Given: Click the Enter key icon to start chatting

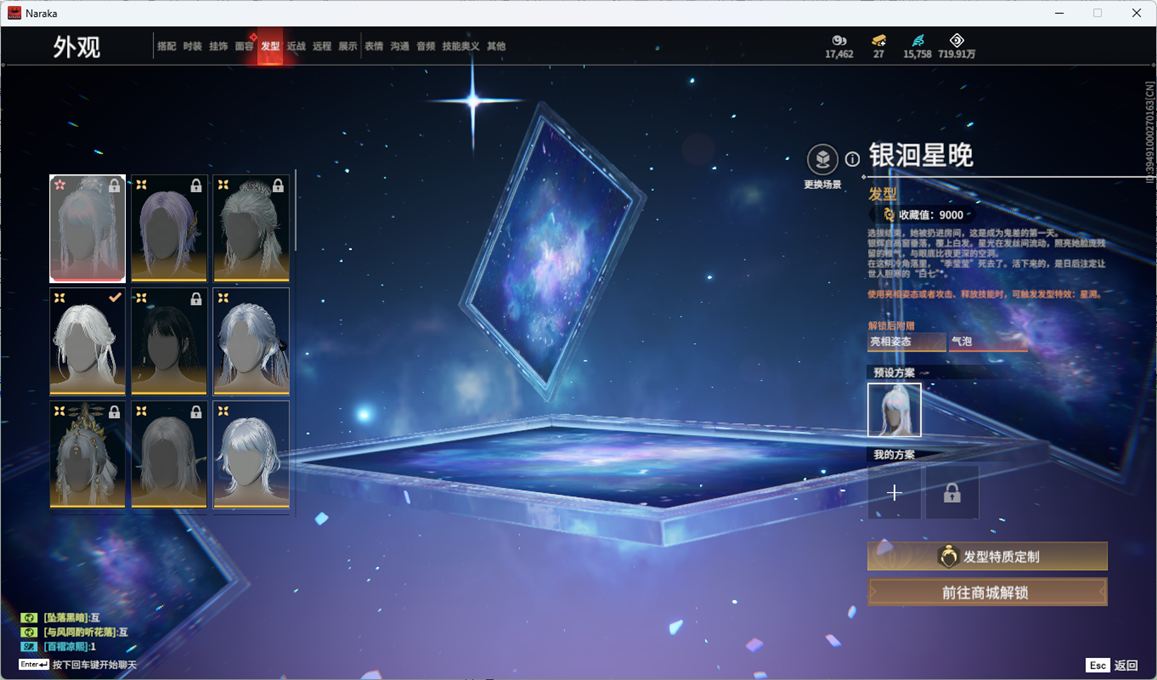Looking at the screenshot, I should (34, 665).
